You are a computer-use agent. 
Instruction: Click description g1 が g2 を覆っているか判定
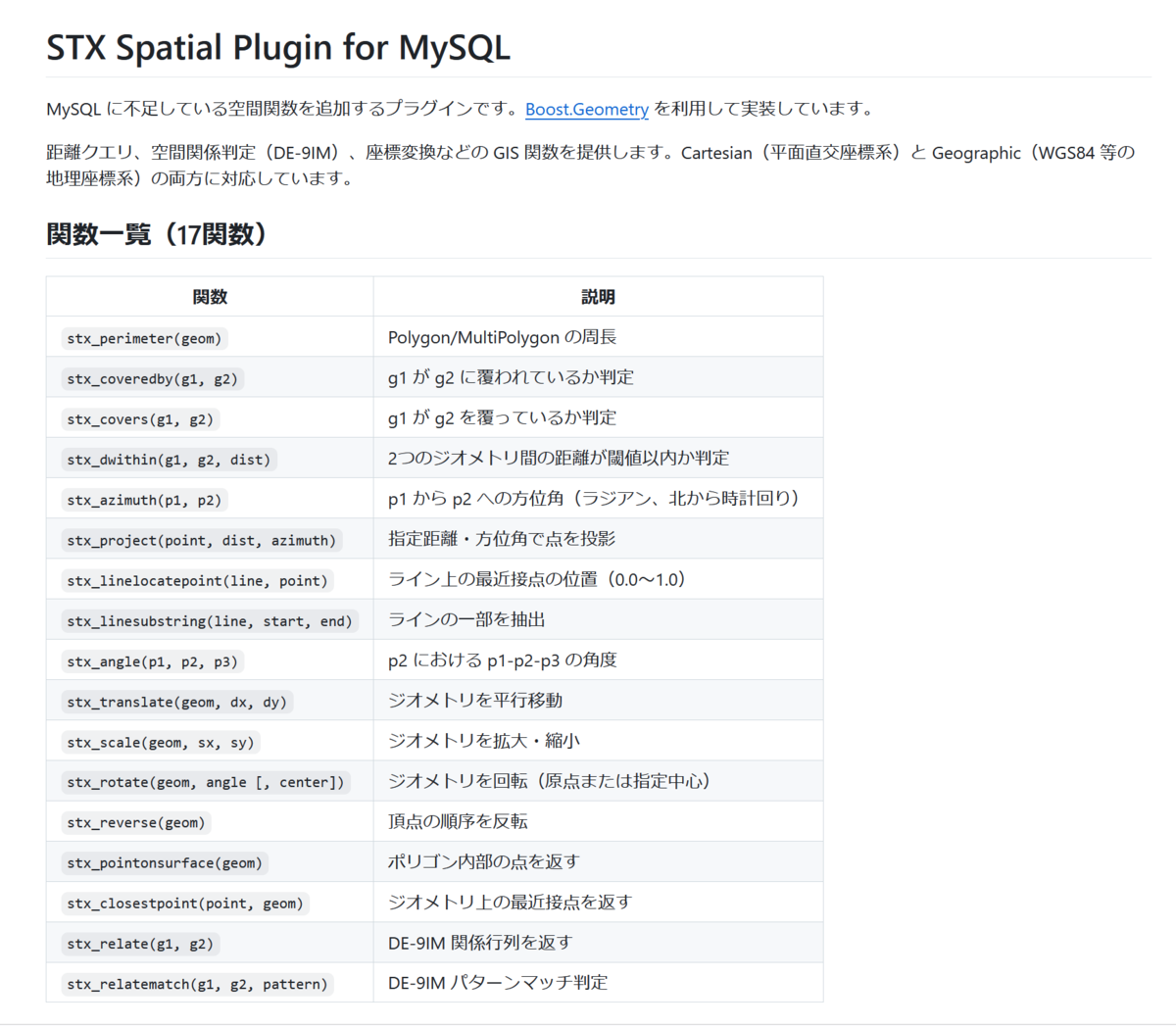[x=503, y=417]
